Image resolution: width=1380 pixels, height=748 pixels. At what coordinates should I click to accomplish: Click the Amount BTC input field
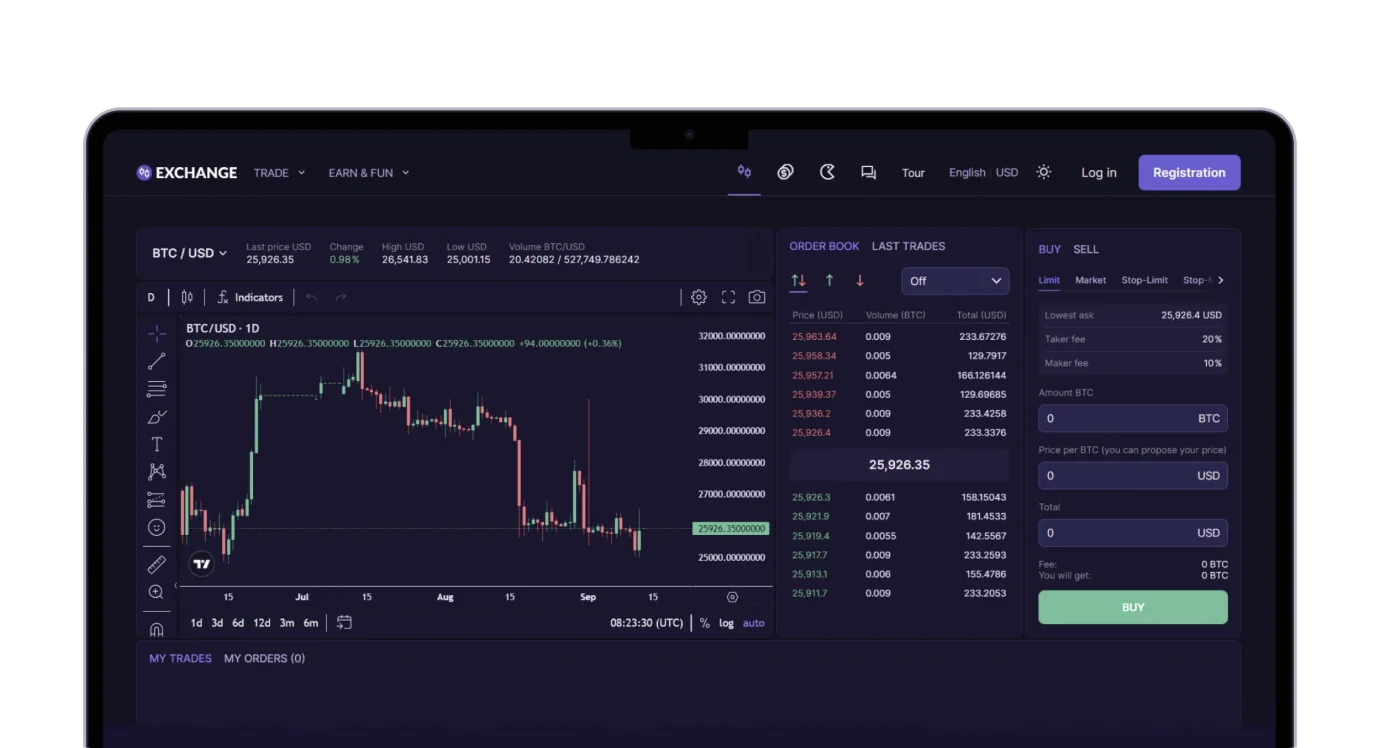pyautogui.click(x=1132, y=418)
